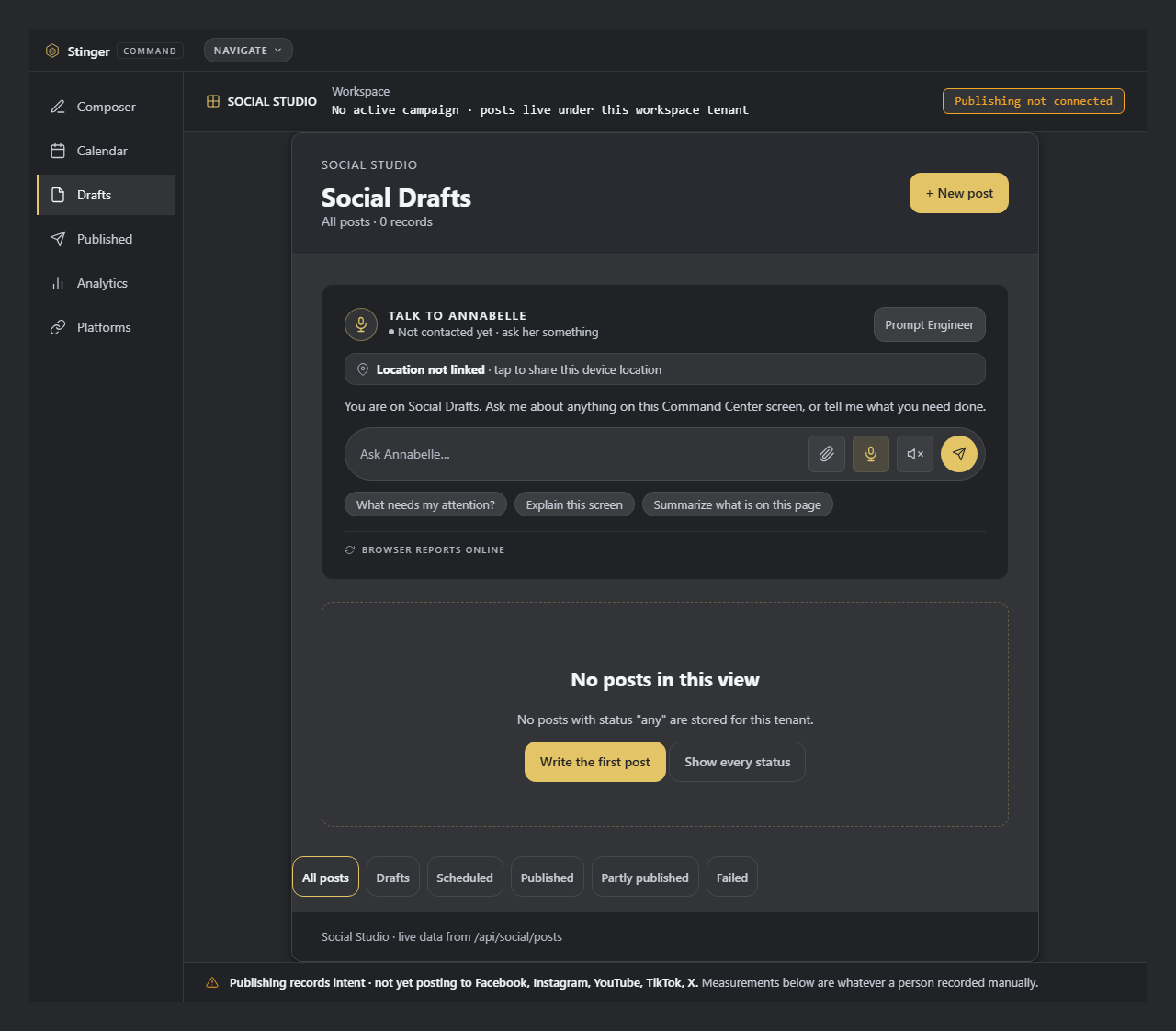Viewport: 1176px width, 1031px height.
Task: Click the Platforms link icon
Action: (58, 327)
